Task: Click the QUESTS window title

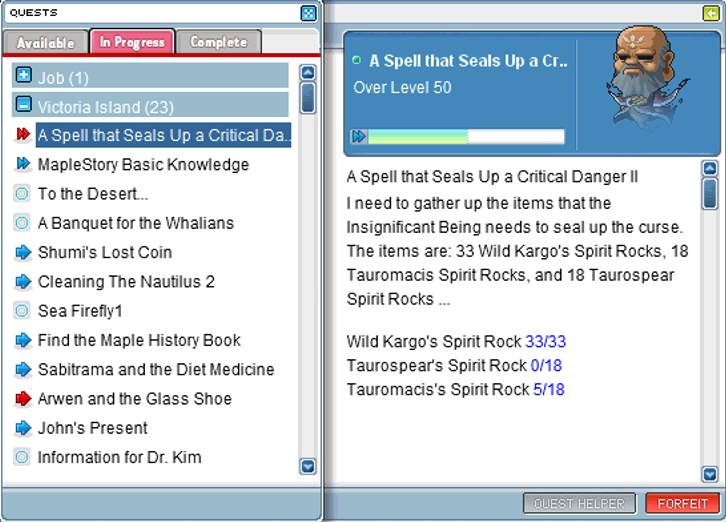Action: click(x=33, y=13)
